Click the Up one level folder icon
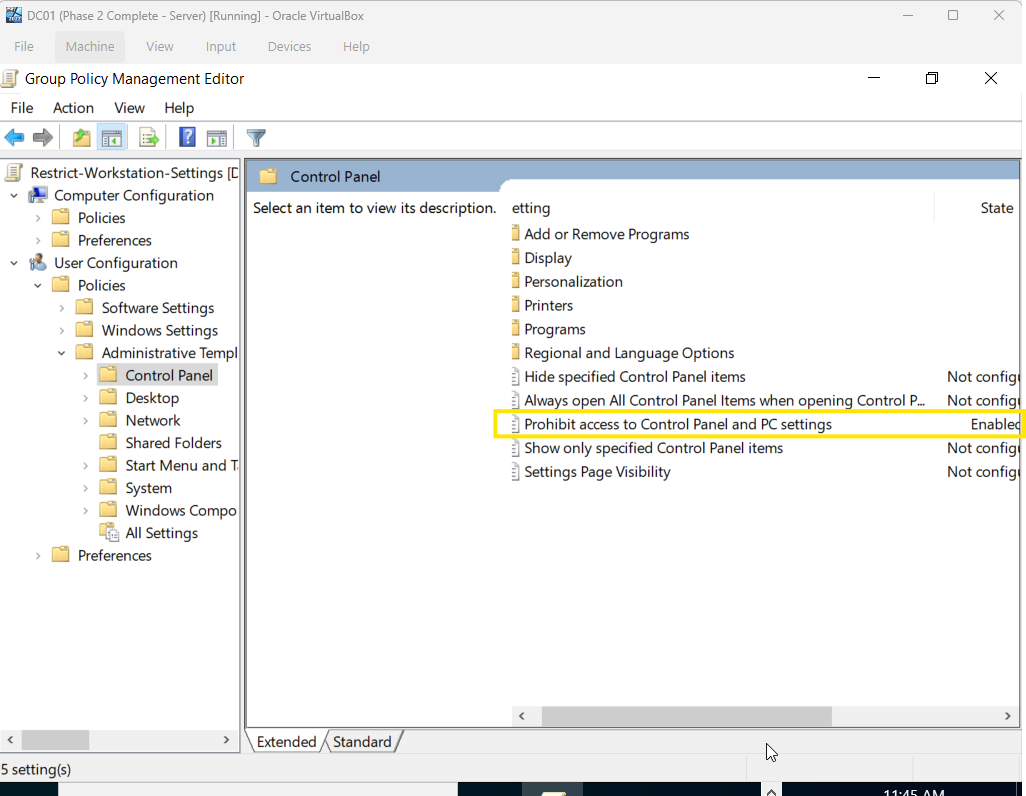1026x796 pixels. click(82, 137)
